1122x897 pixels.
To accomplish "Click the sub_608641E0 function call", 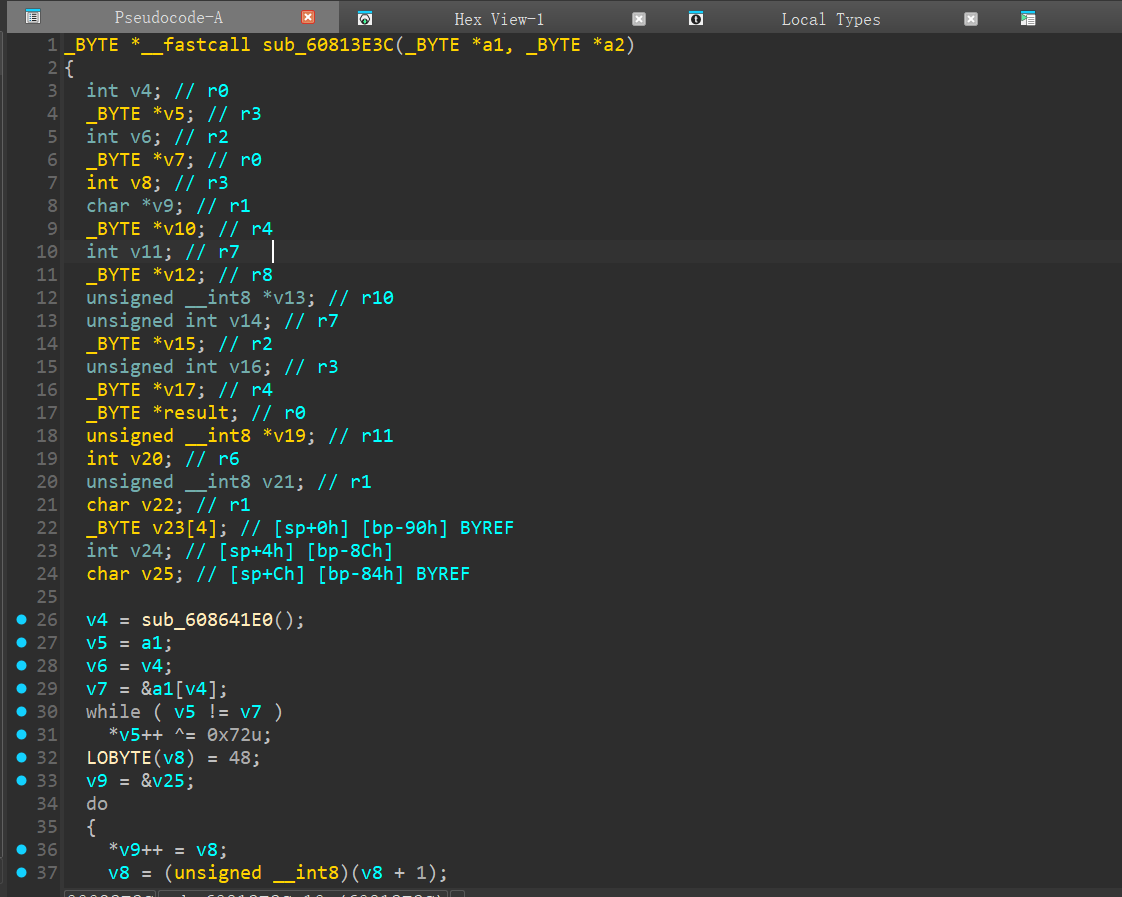I will click(207, 620).
